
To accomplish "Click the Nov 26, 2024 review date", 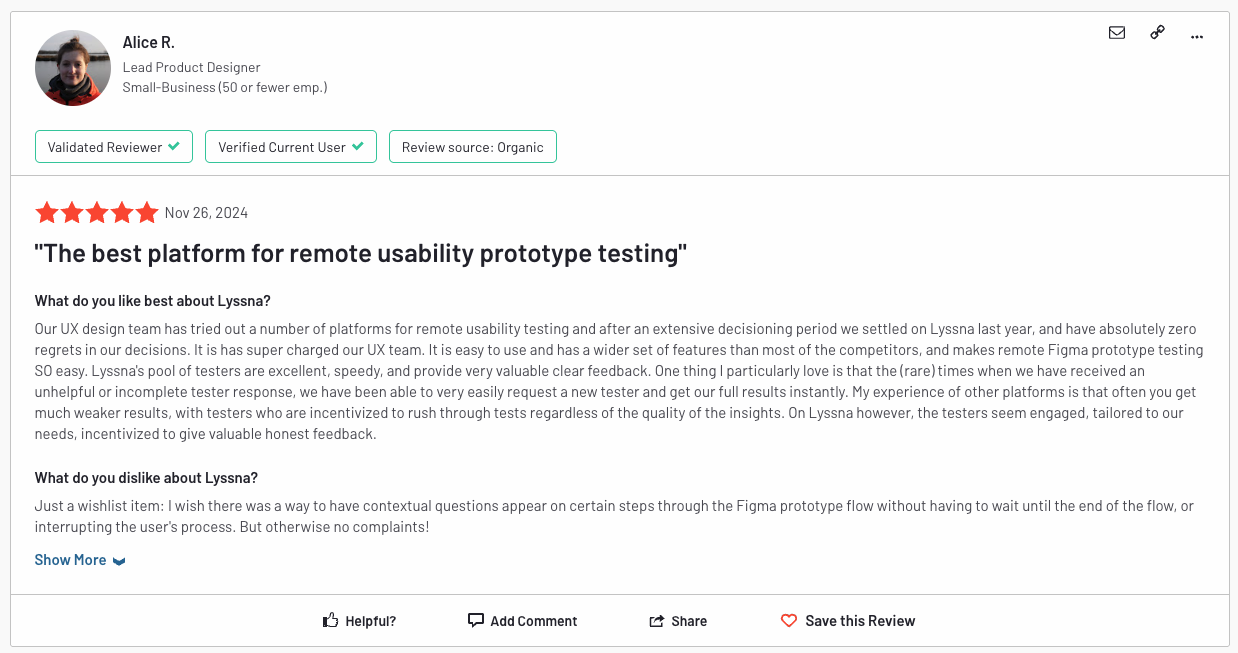I will (206, 213).
